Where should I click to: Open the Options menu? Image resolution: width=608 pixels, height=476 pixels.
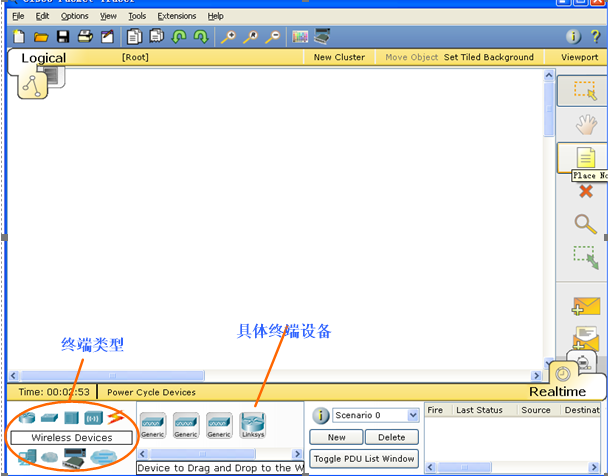coord(74,16)
